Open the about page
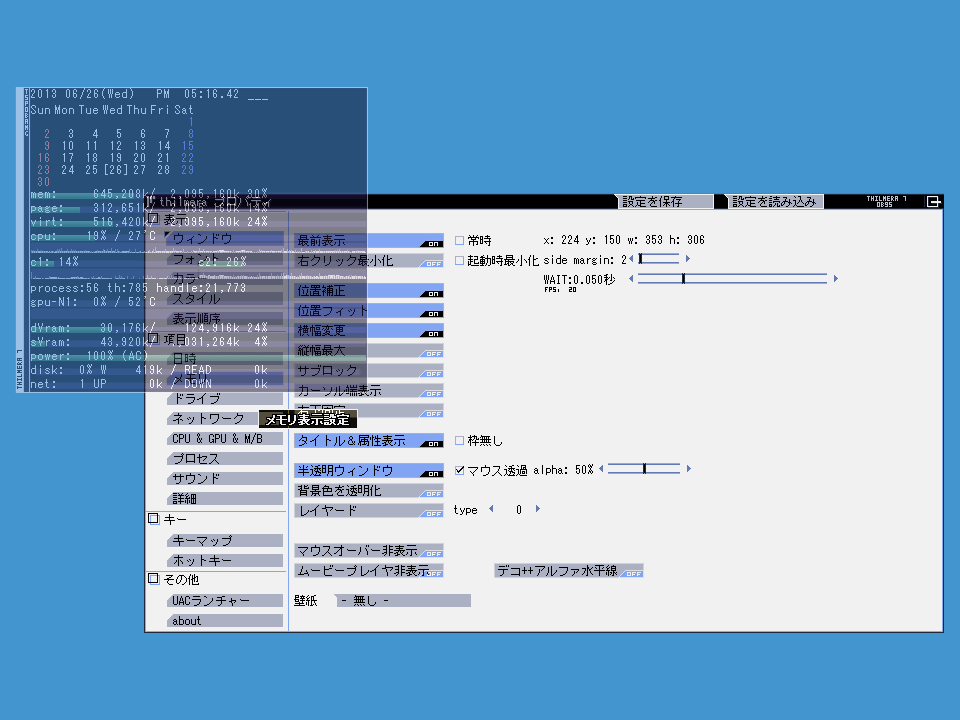 coord(225,621)
